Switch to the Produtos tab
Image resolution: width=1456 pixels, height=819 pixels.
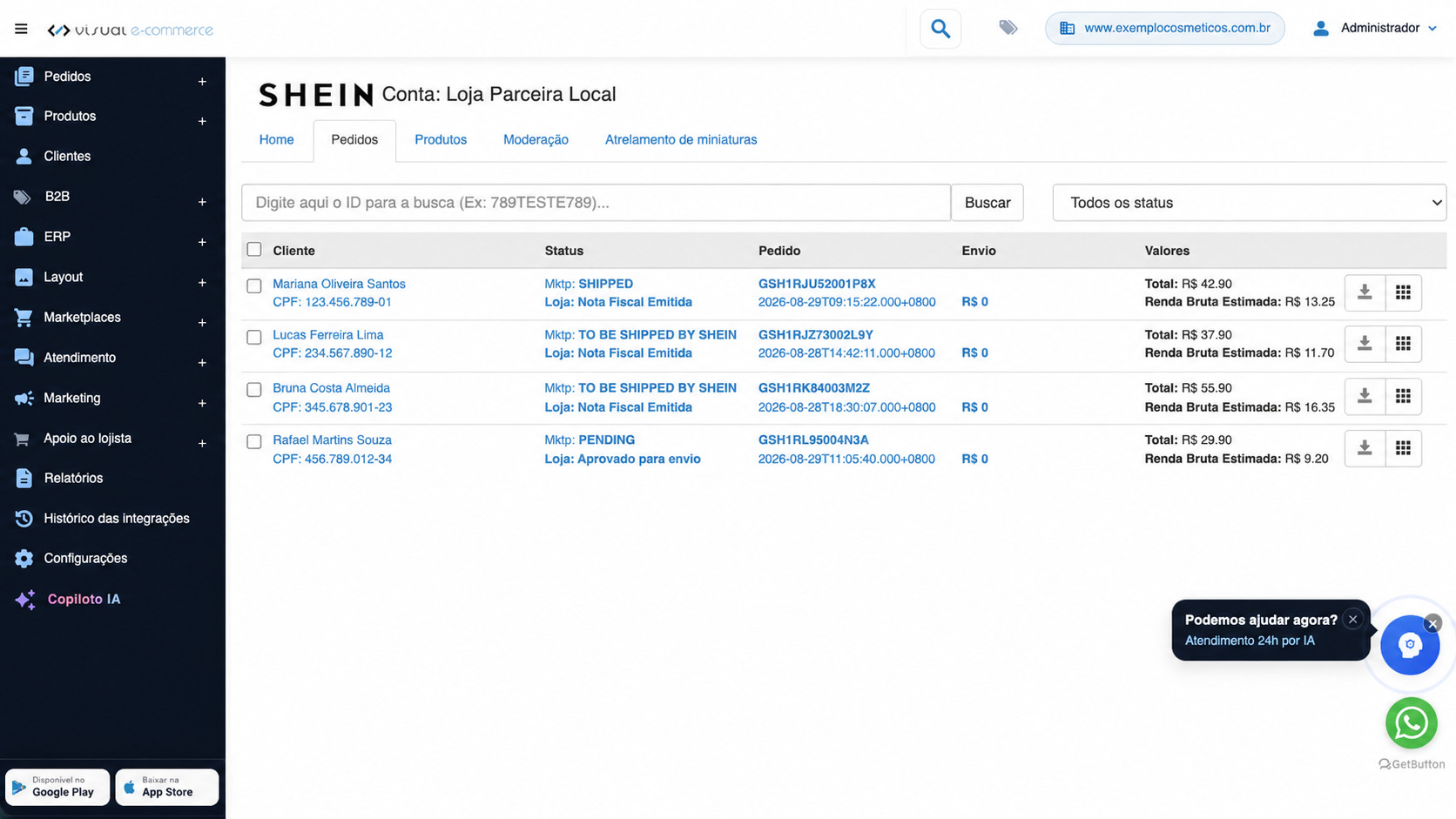[x=441, y=140]
